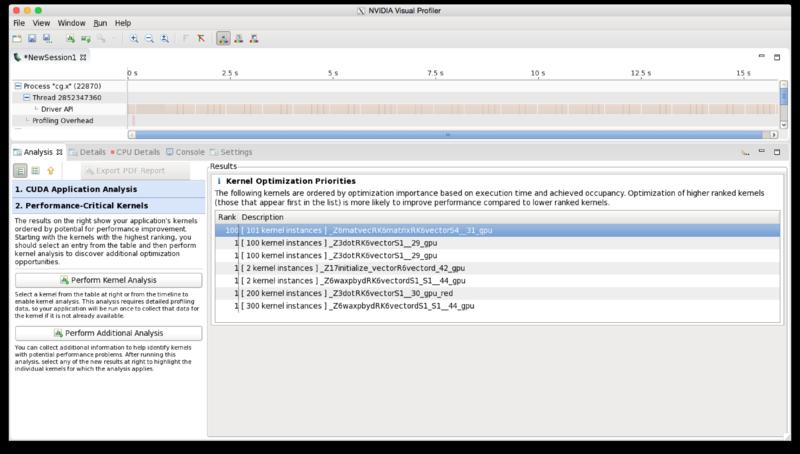Switch to the Analysis tab
Image resolution: width=800 pixels, height=454 pixels.
coord(38,152)
